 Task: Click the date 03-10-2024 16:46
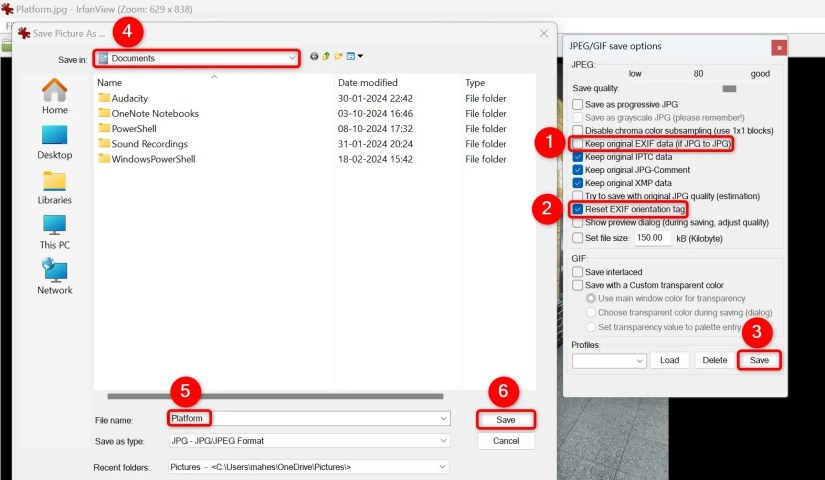click(x=375, y=114)
